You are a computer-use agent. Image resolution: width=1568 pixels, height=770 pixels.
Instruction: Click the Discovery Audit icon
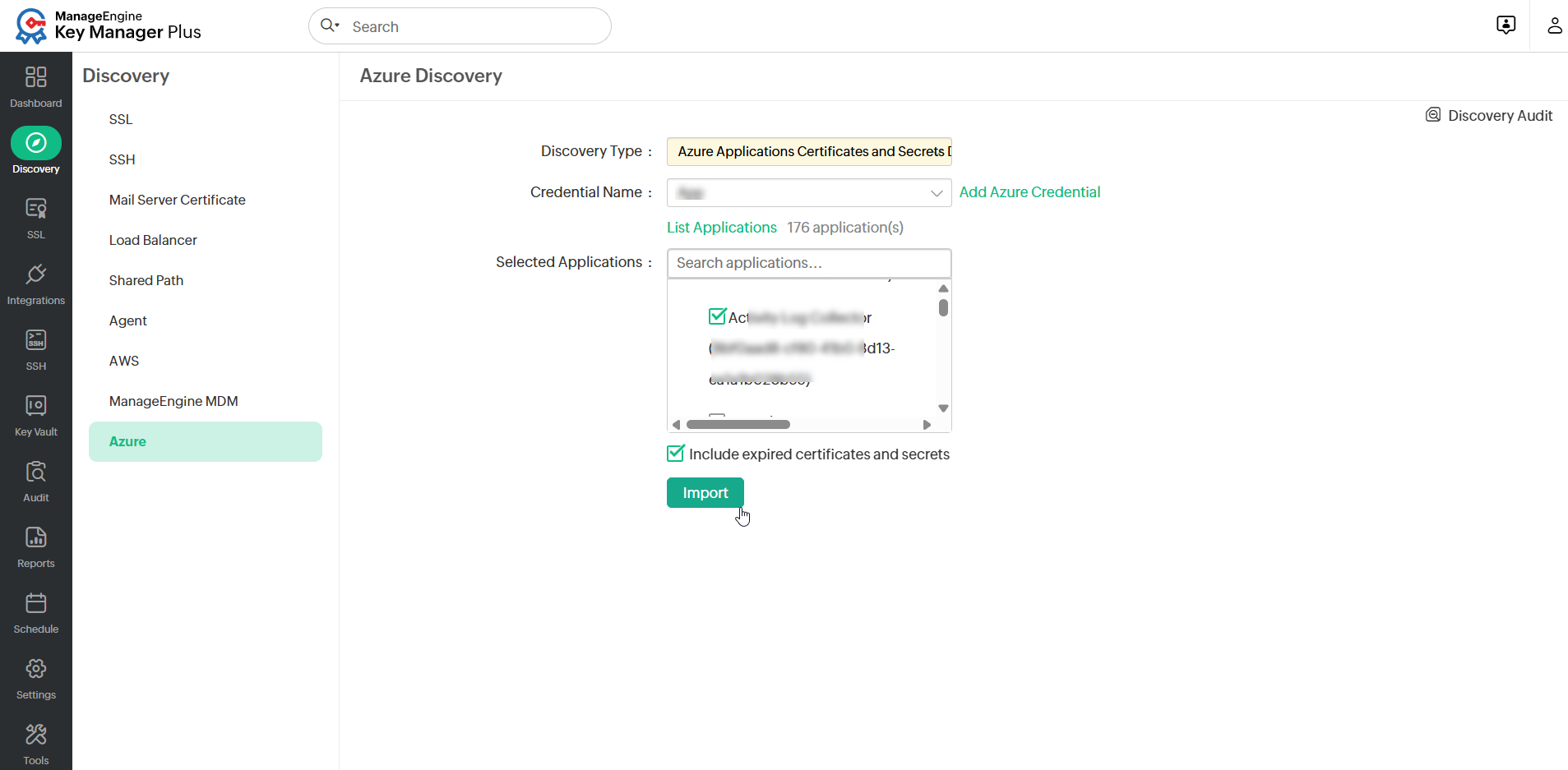1433,115
